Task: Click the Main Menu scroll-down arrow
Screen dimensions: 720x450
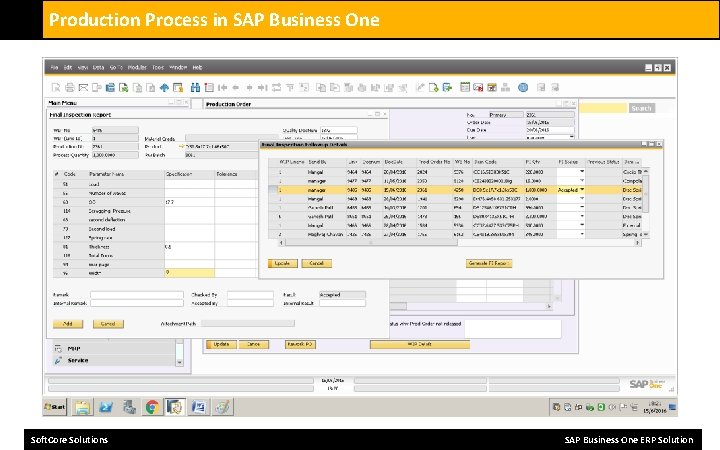Action: 180,362
